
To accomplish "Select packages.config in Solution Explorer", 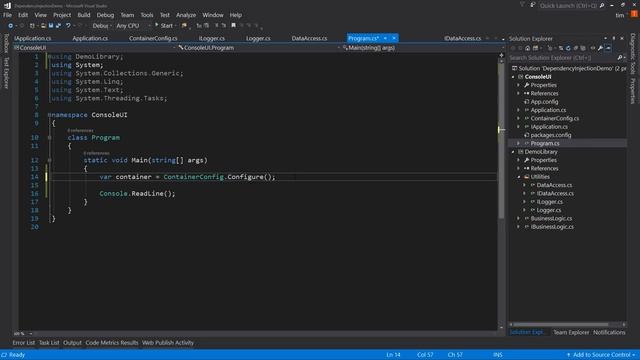I will (x=551, y=135).
